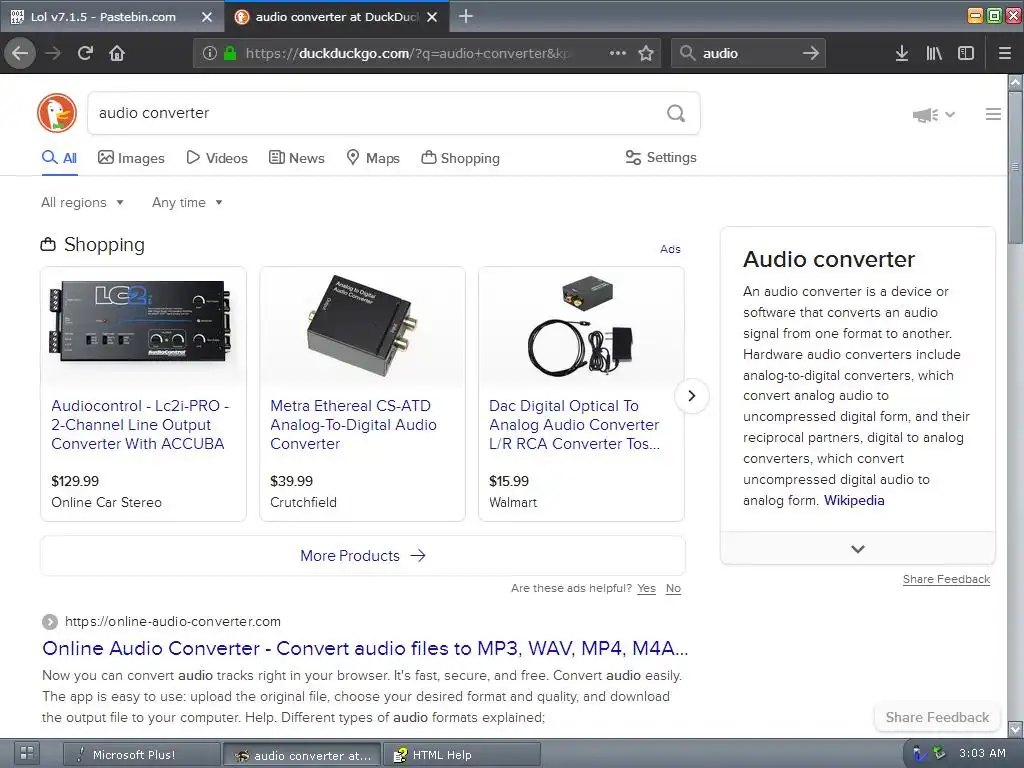Open DuckDuckGo search Settings
This screenshot has width=1024, height=768.
[x=661, y=157]
